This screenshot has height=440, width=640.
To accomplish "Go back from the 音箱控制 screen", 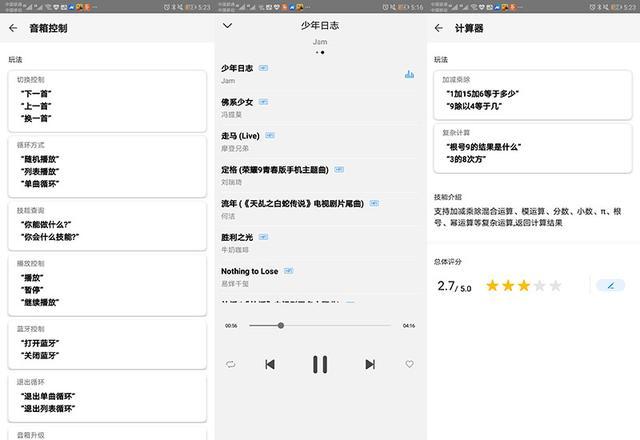I will [x=13, y=28].
